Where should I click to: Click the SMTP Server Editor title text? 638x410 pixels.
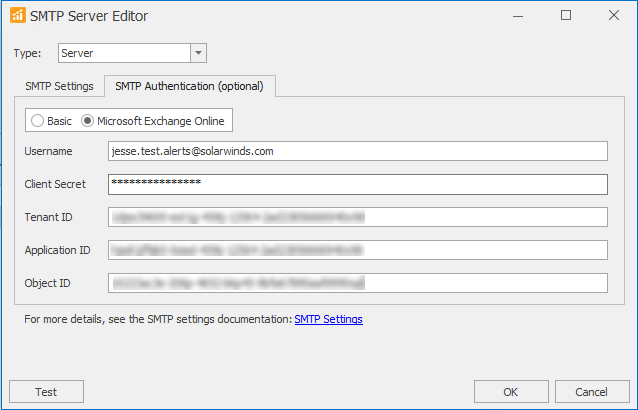pyautogui.click(x=89, y=16)
